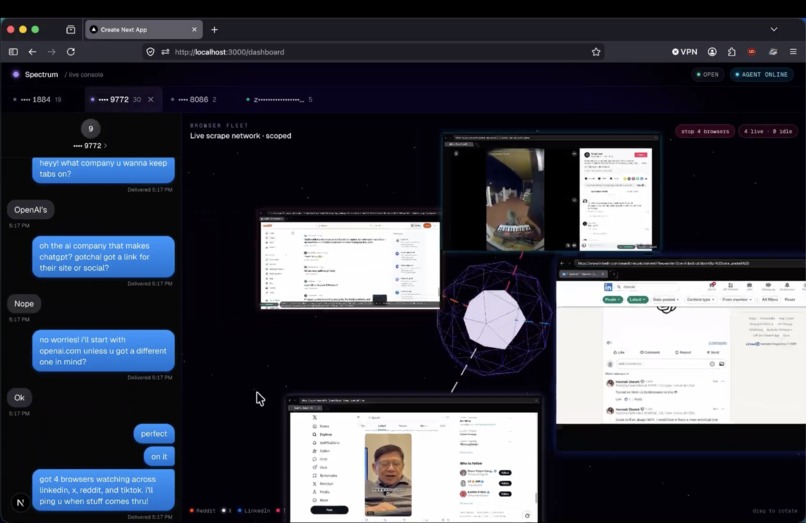This screenshot has height=523, width=806.
Task: Click the LinkedIn Jobs briefcase icon
Action: click(x=749, y=286)
